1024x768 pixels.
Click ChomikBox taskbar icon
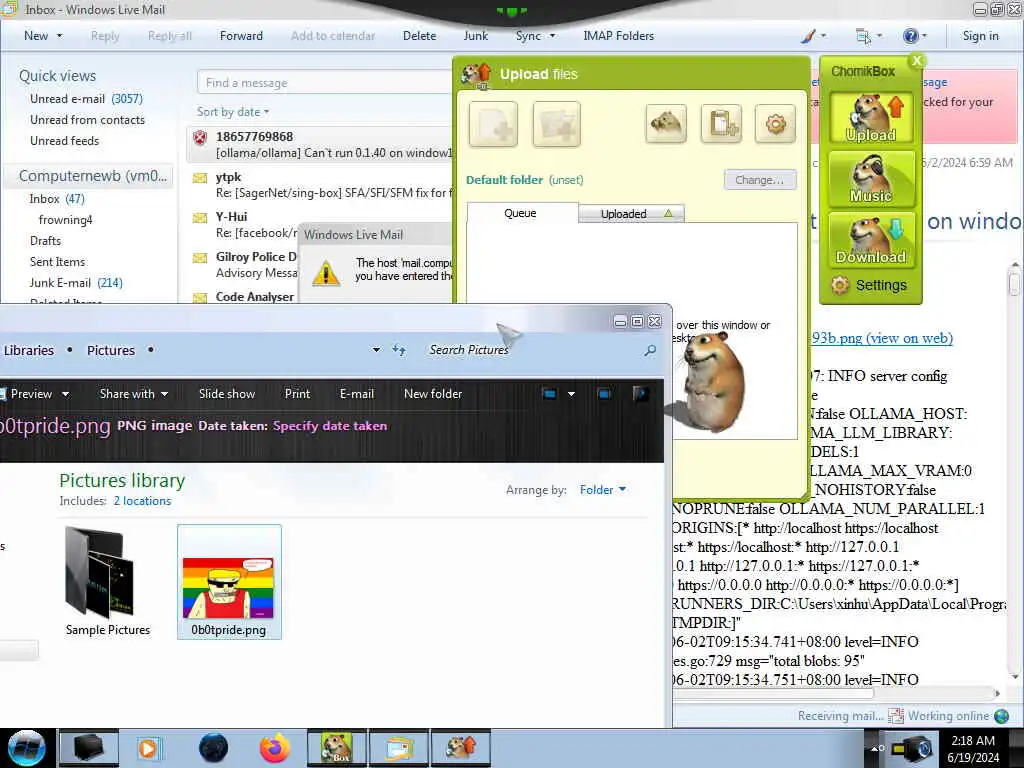pyautogui.click(x=337, y=748)
